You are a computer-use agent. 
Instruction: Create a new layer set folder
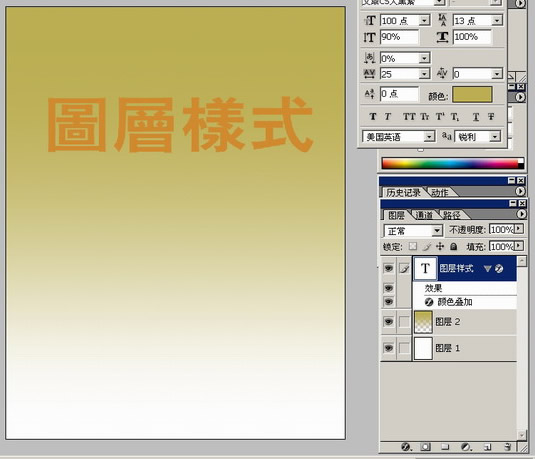[x=445, y=447]
